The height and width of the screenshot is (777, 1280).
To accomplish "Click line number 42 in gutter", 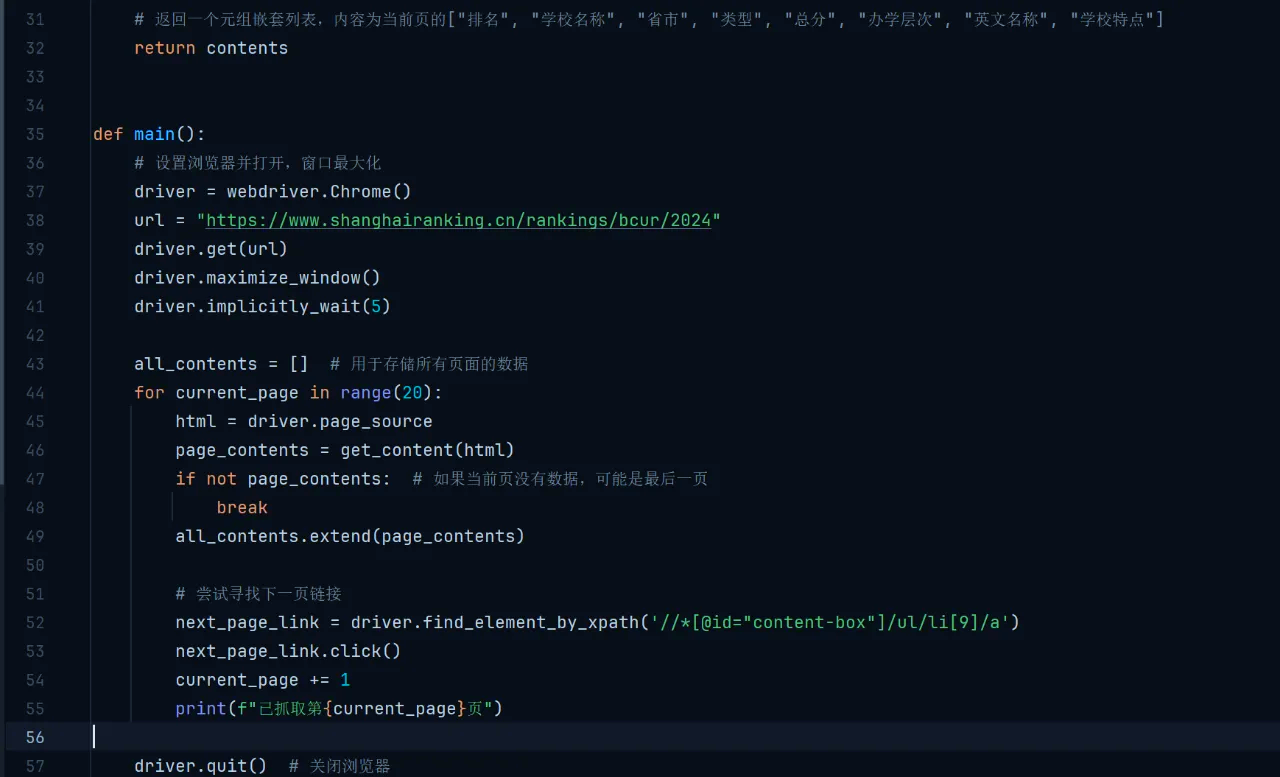I will pyautogui.click(x=34, y=335).
